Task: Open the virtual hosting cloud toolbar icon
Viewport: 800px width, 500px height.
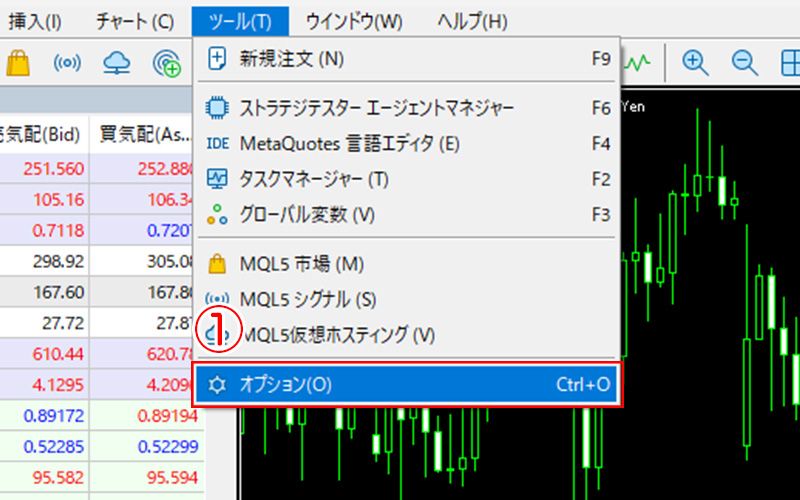Action: click(118, 62)
